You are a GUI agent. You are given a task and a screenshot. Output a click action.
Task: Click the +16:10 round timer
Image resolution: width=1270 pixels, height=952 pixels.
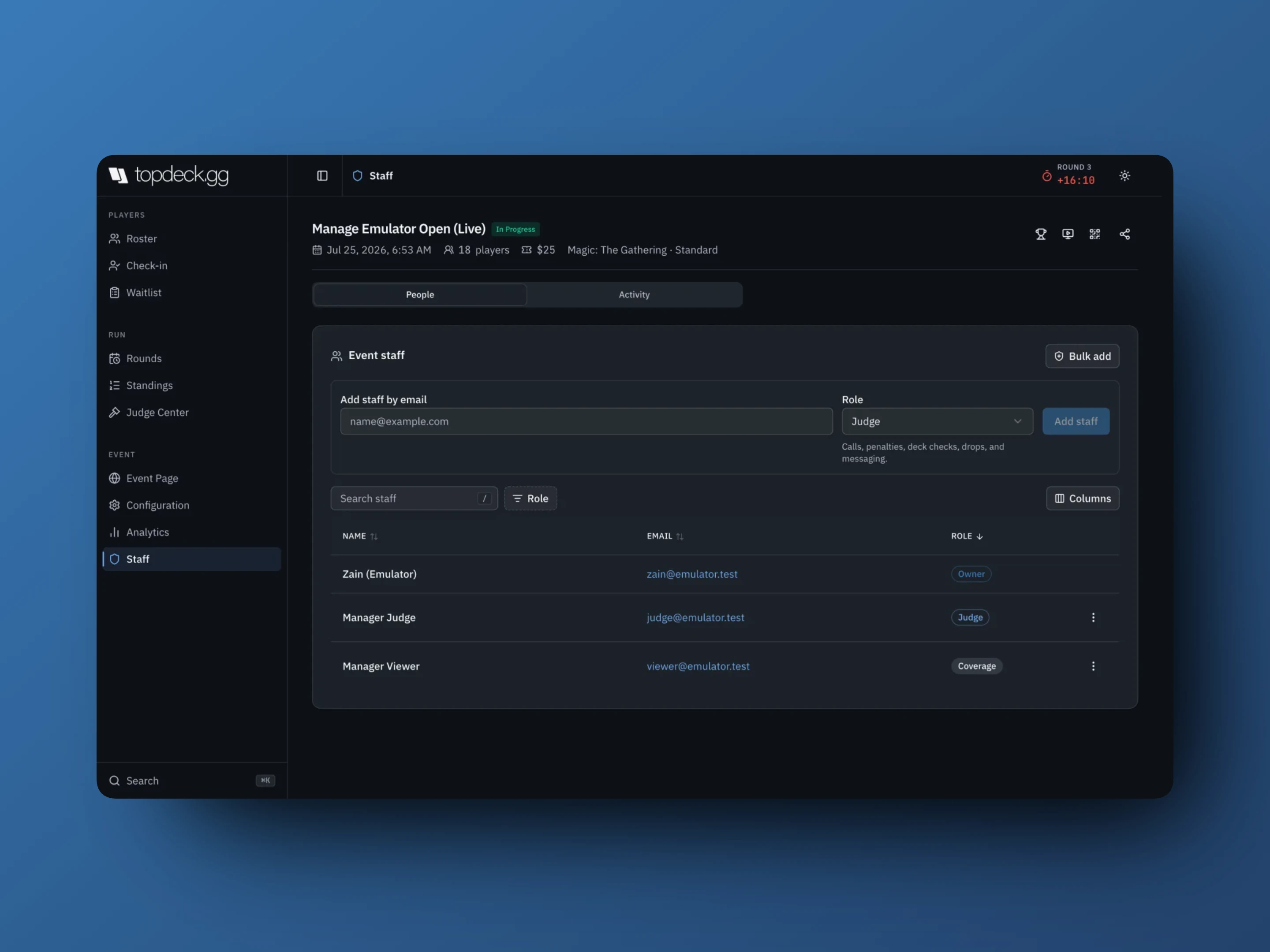(1076, 181)
